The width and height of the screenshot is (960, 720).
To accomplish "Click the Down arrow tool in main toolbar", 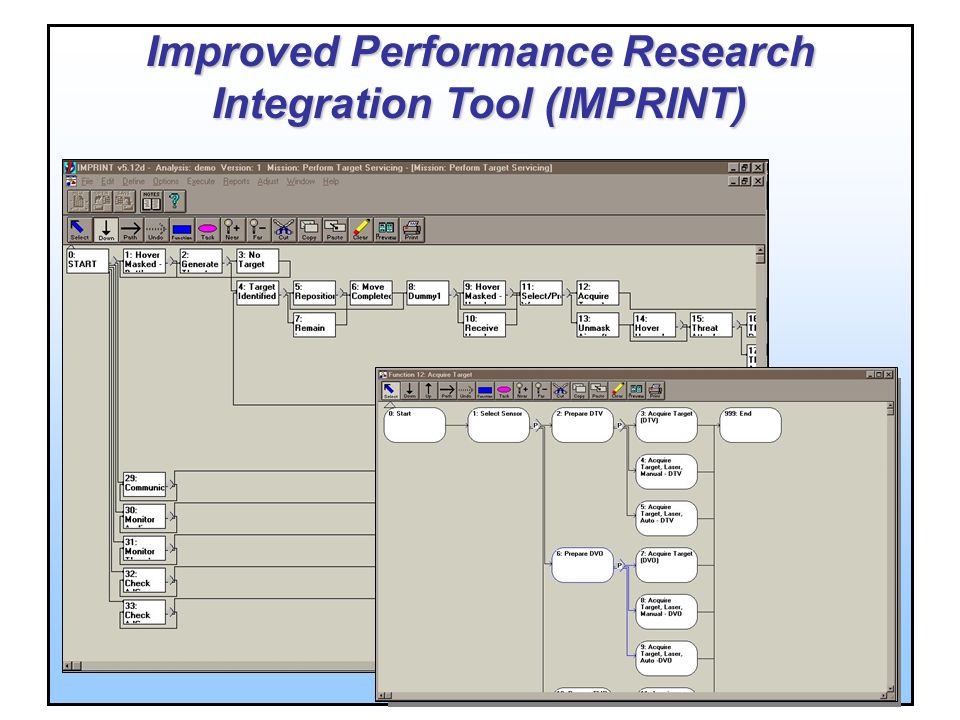I will [x=106, y=230].
